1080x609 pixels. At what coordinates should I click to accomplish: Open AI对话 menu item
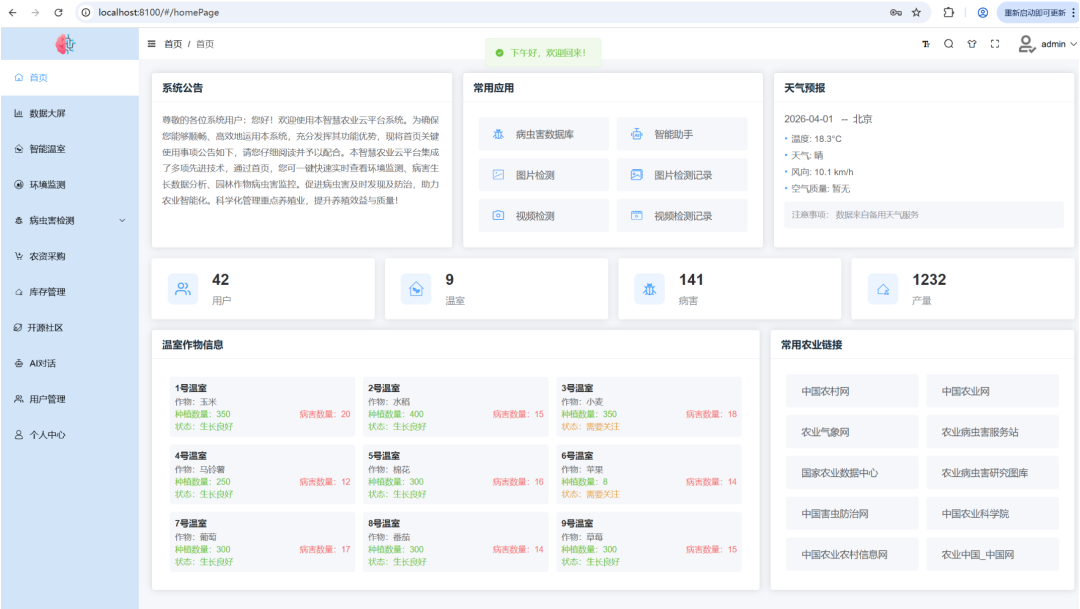[x=70, y=364]
